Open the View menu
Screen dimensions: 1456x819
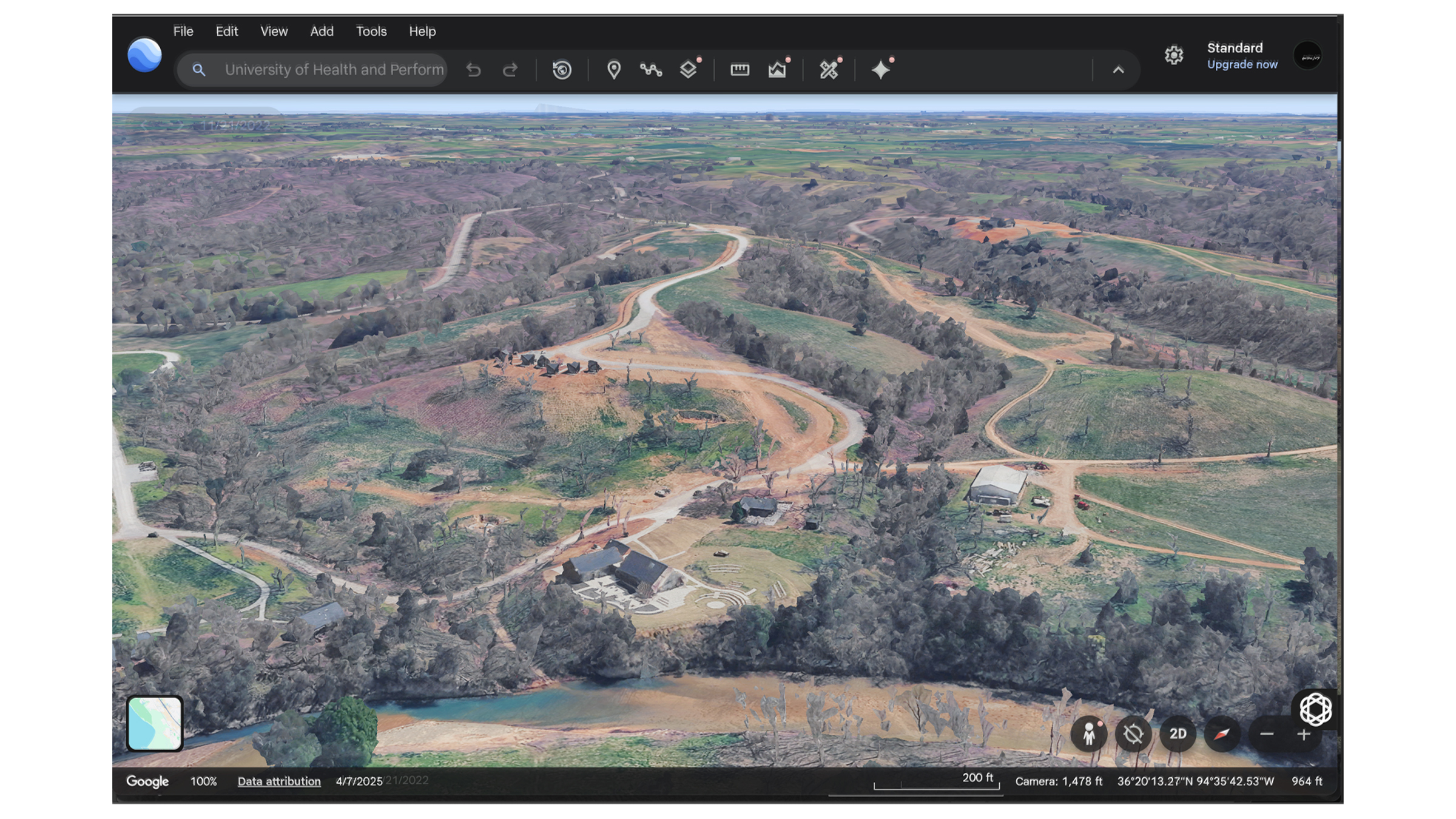click(274, 31)
